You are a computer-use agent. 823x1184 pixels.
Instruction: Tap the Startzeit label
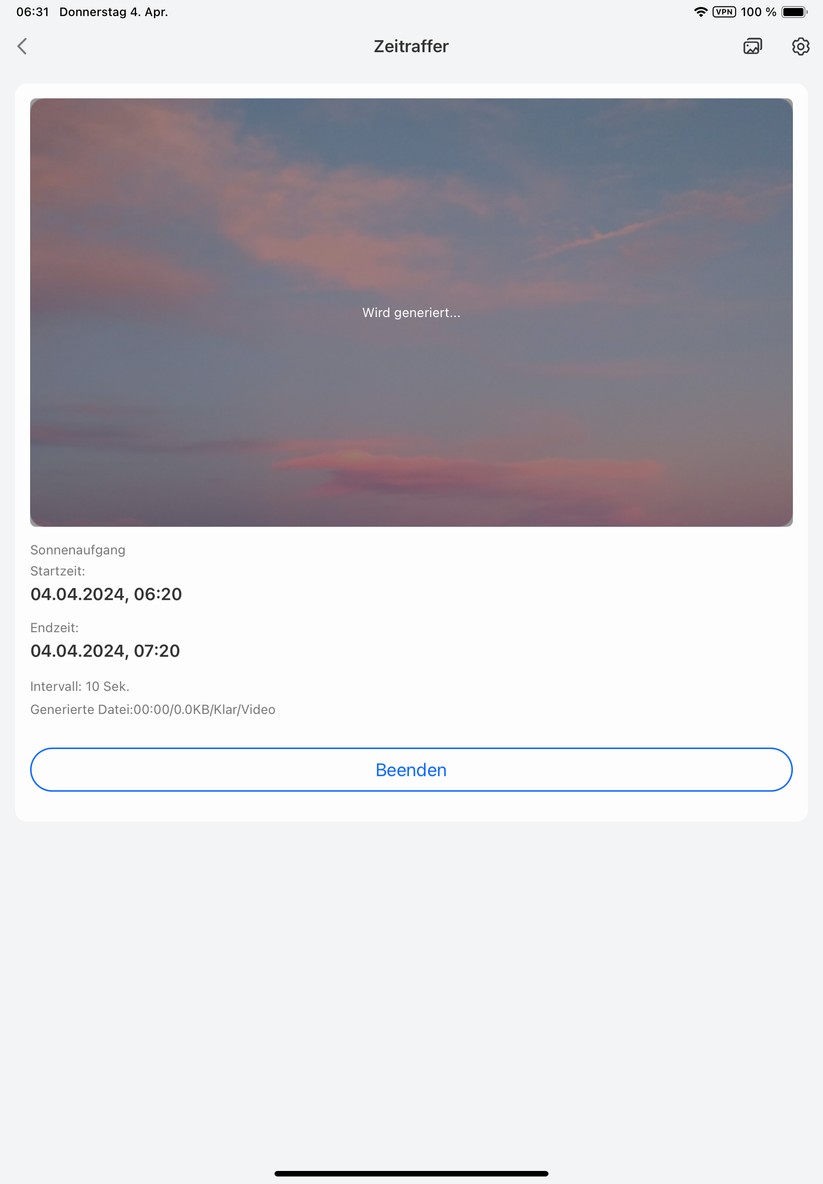[58, 571]
